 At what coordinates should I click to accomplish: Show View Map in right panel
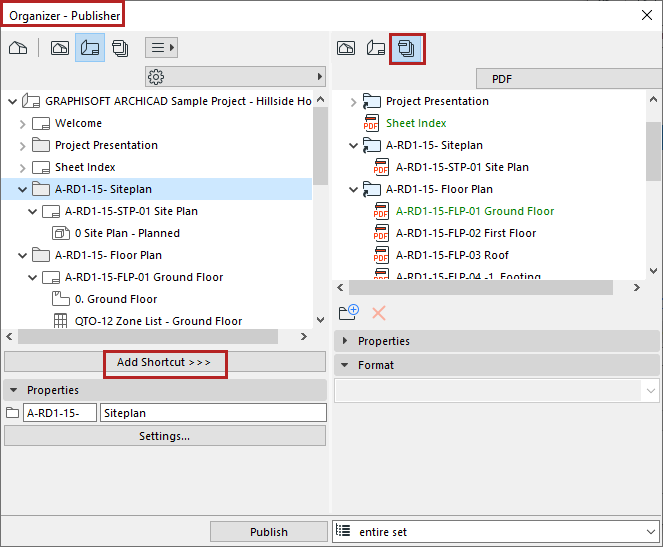346,48
